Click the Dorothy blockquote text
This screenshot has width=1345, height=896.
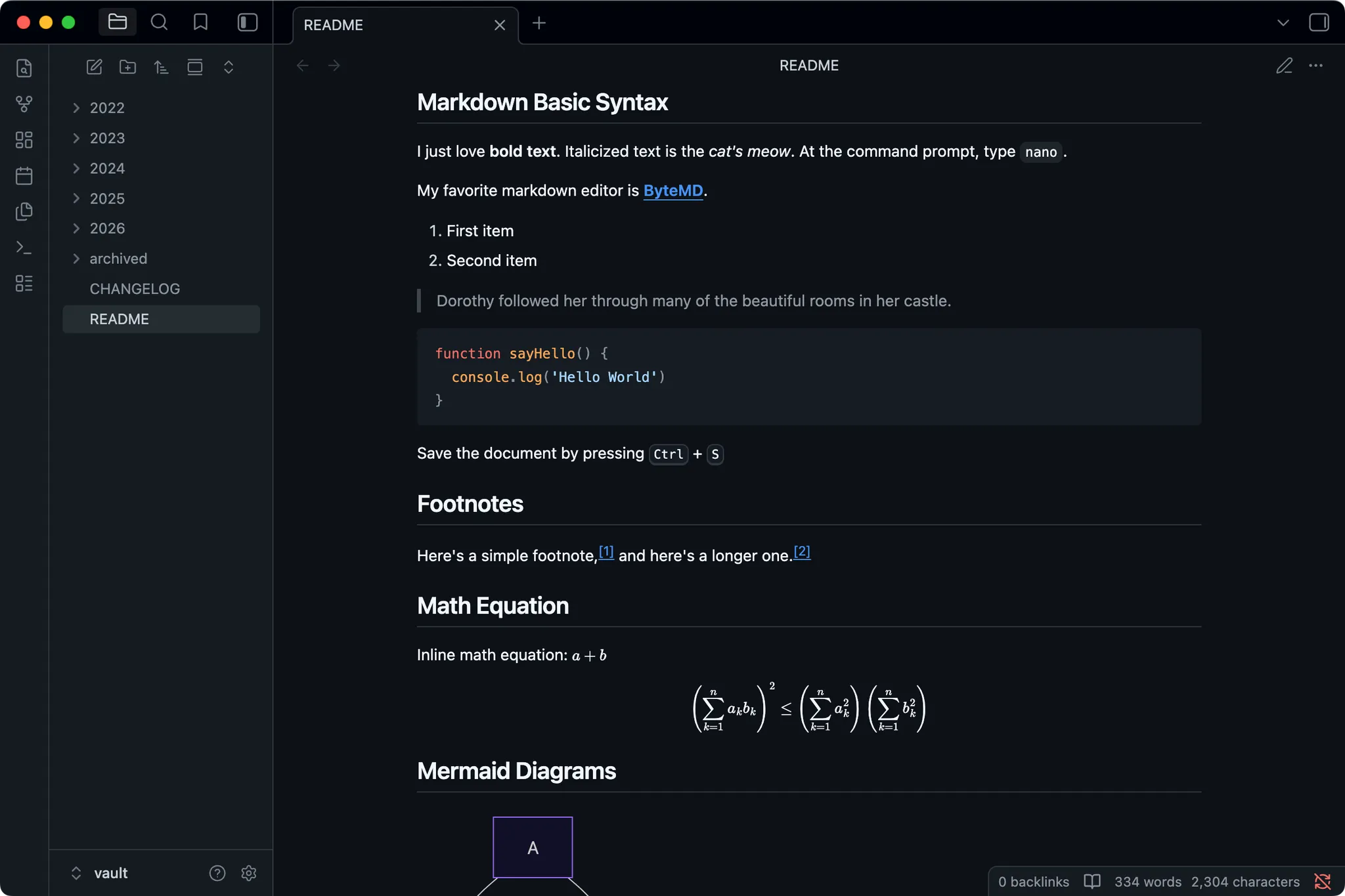(694, 301)
